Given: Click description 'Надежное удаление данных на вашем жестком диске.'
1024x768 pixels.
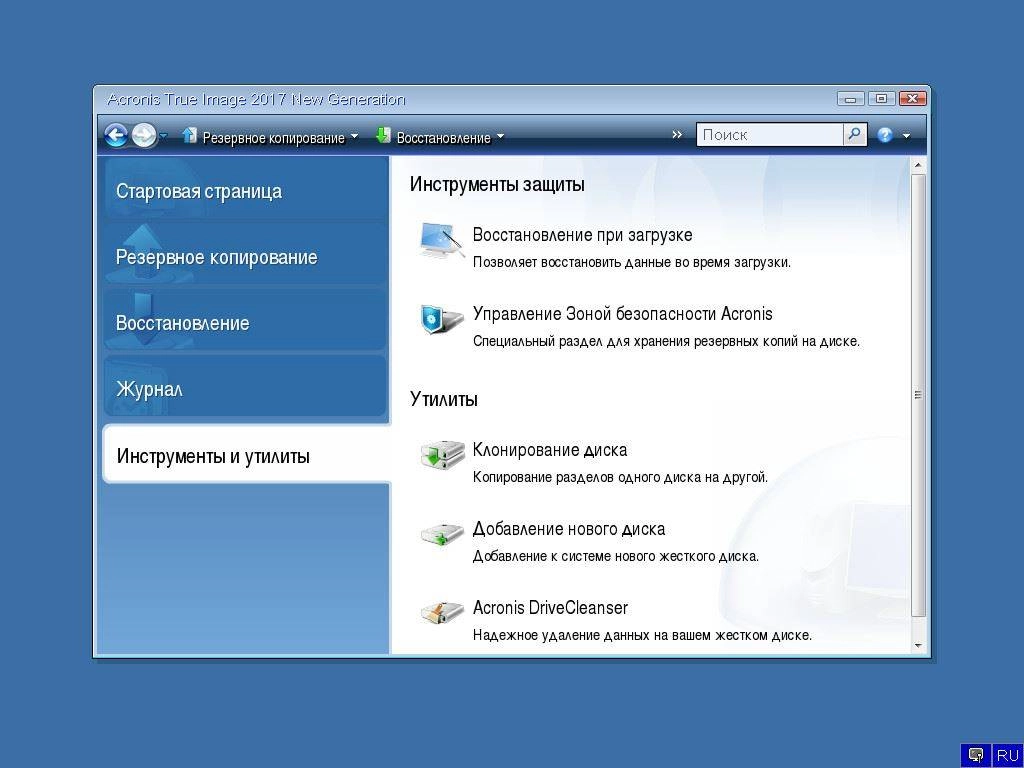Looking at the screenshot, I should (x=642, y=635).
